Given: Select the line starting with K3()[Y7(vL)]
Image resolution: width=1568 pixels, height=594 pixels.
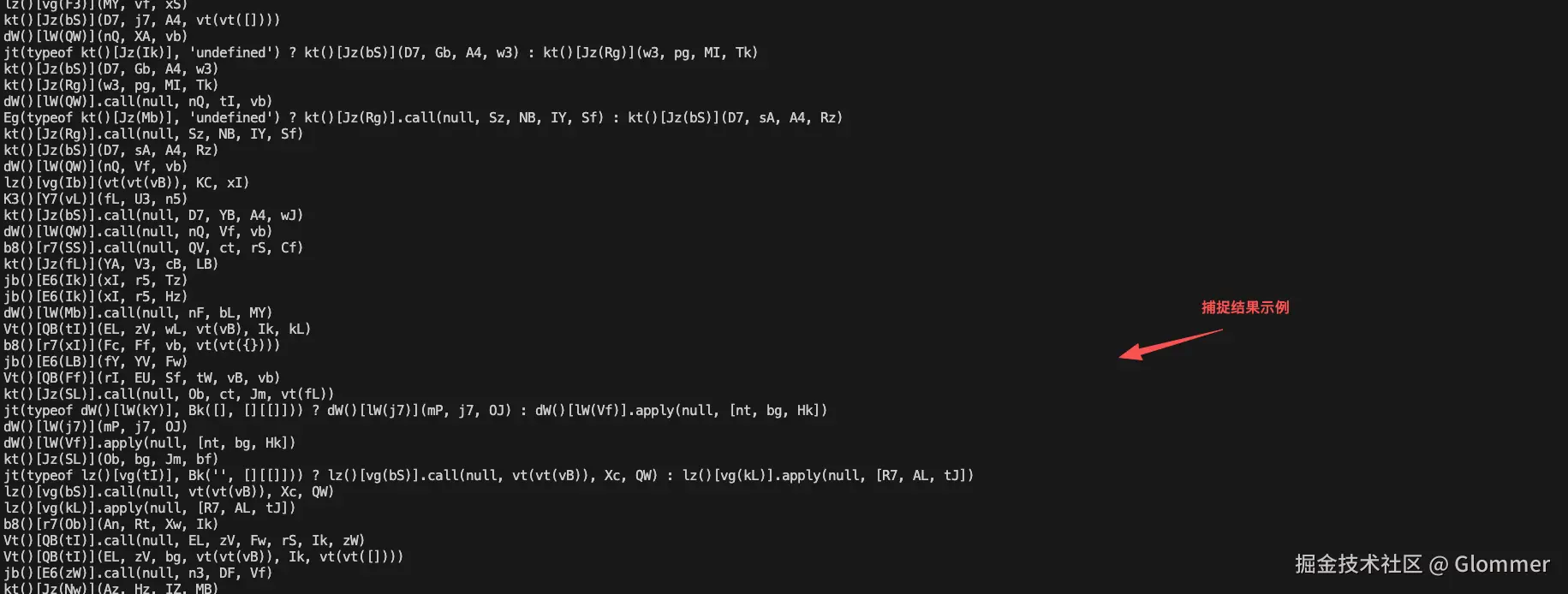Looking at the screenshot, I should click(95, 199).
